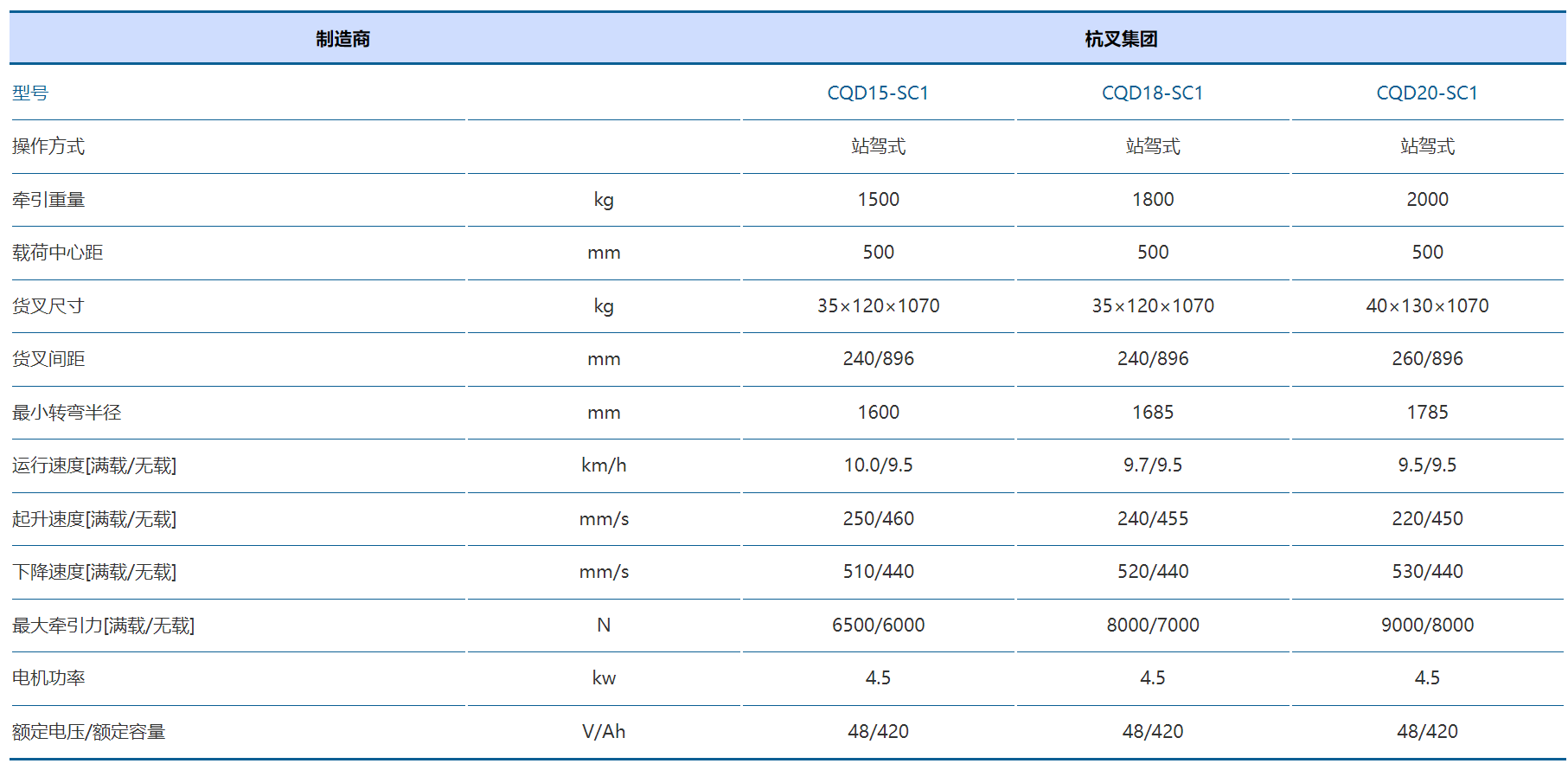This screenshot has width=1568, height=770.
Task: Select the 520/440 lowering speed value
Action: (1152, 572)
